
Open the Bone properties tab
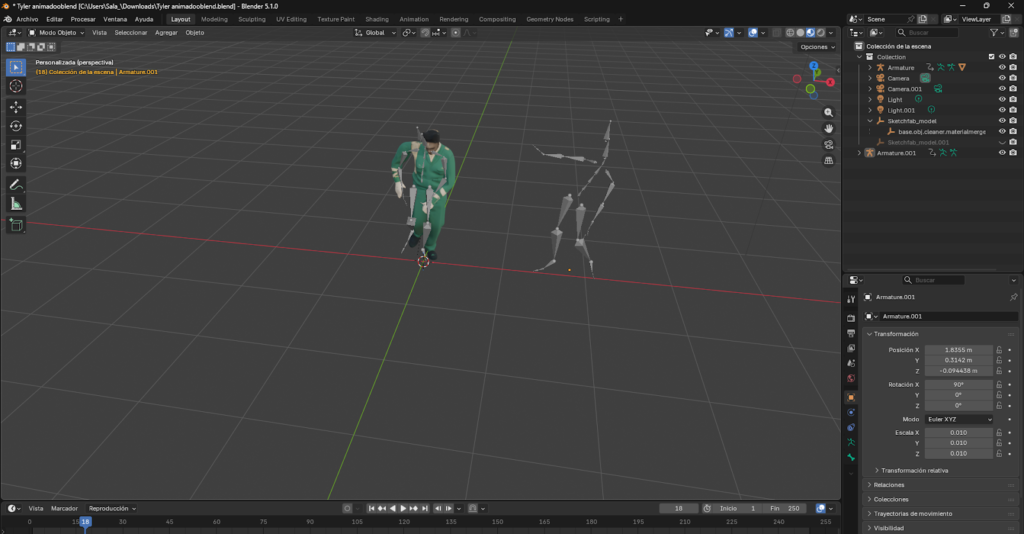point(851,457)
